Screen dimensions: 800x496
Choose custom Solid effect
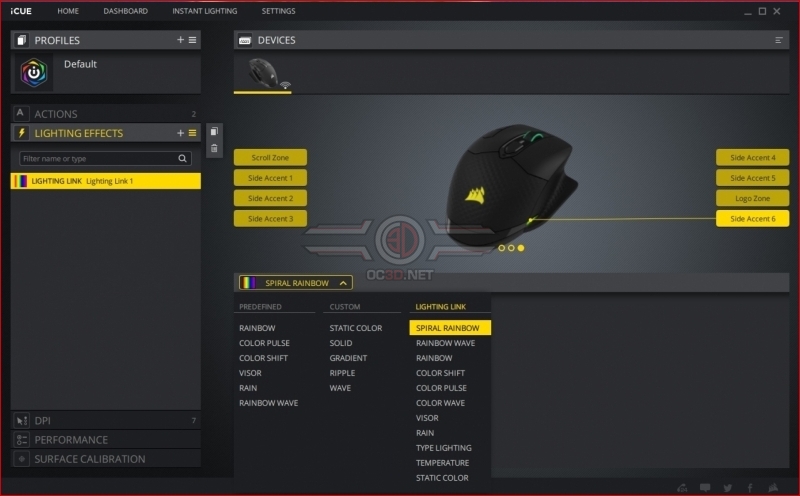341,343
